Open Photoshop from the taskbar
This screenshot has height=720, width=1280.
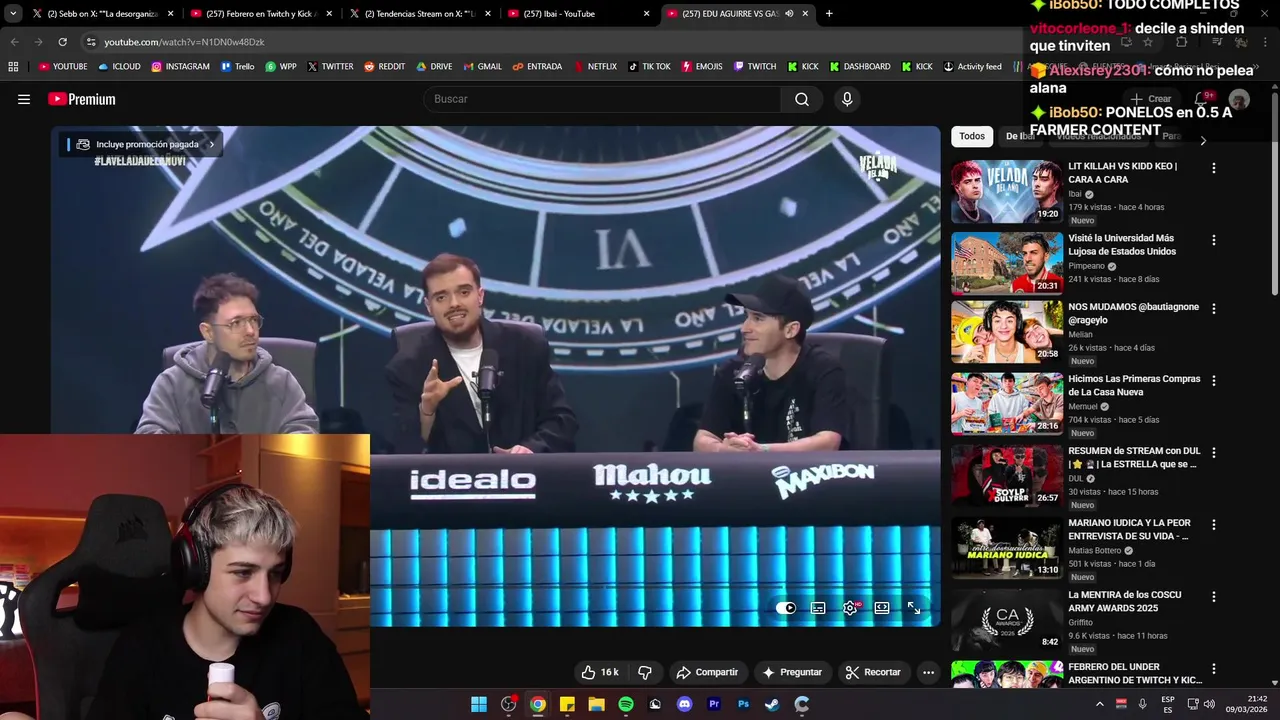743,704
